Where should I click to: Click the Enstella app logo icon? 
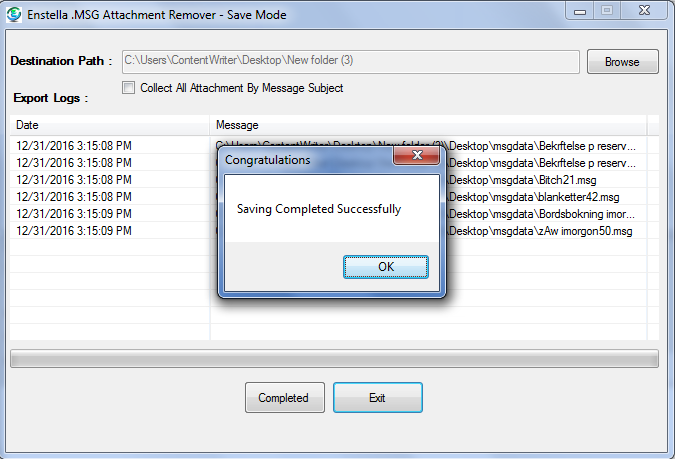(14, 14)
